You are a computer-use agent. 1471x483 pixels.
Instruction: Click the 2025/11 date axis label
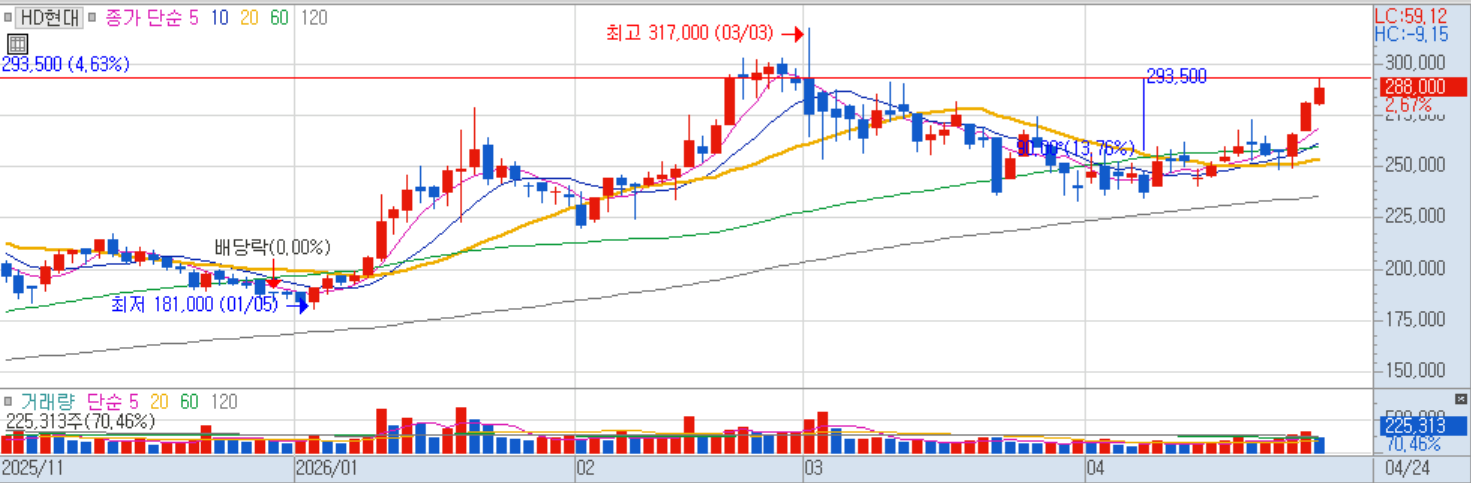tap(31, 468)
